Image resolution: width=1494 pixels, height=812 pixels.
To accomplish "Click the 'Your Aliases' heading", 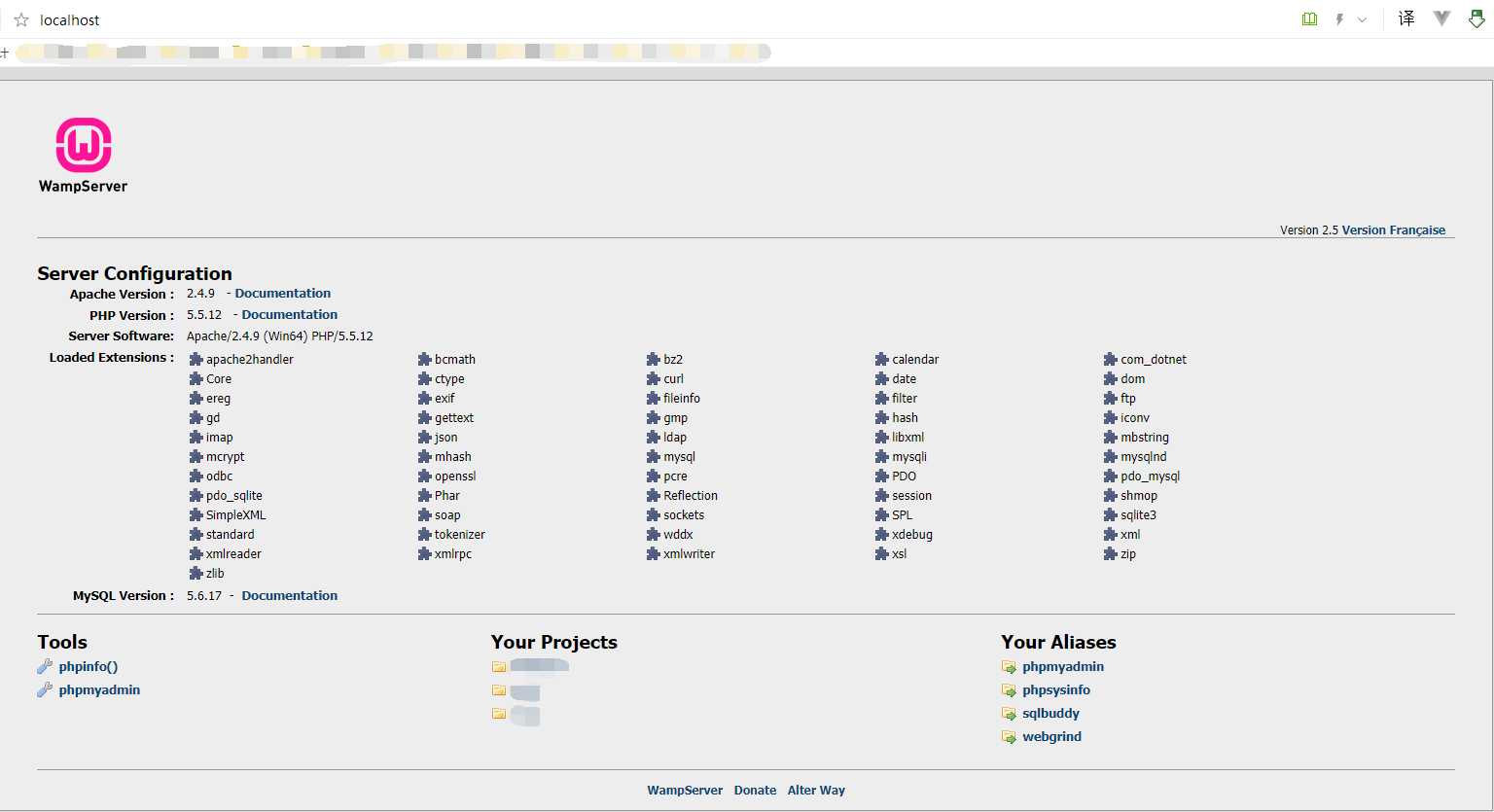I will tap(1058, 642).
